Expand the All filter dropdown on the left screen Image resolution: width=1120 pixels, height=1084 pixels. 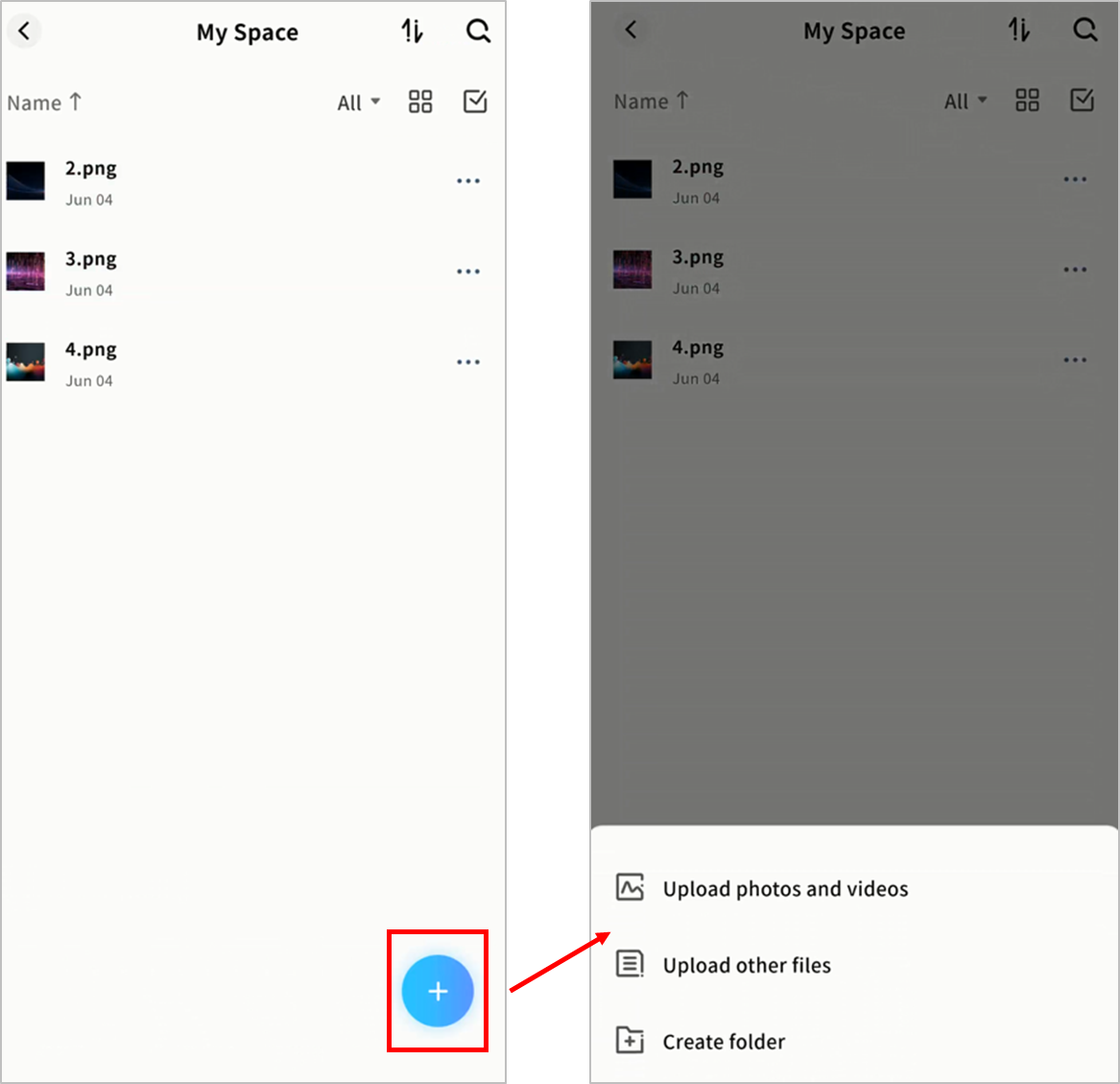[358, 103]
